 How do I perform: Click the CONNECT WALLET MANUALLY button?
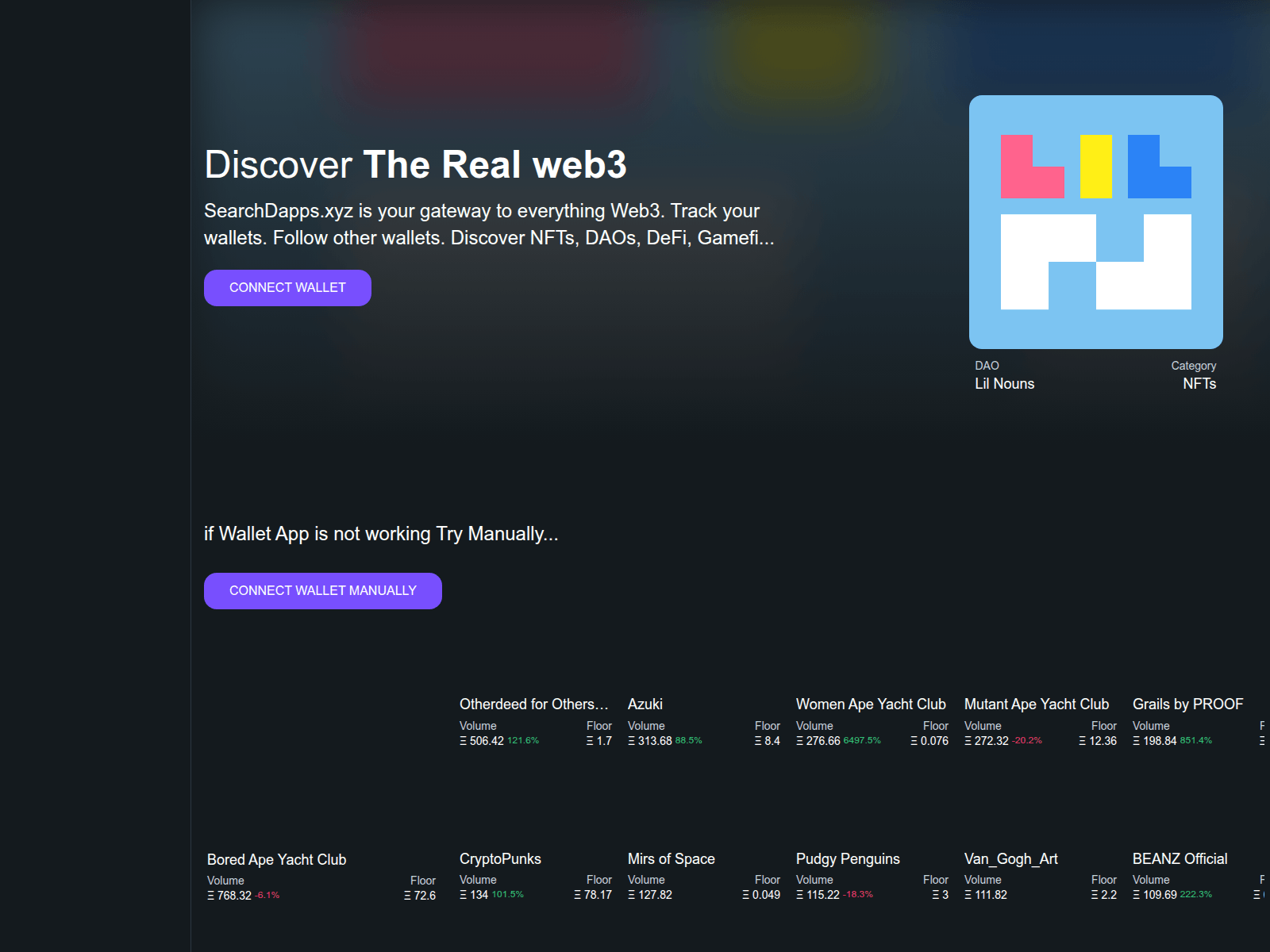[322, 590]
